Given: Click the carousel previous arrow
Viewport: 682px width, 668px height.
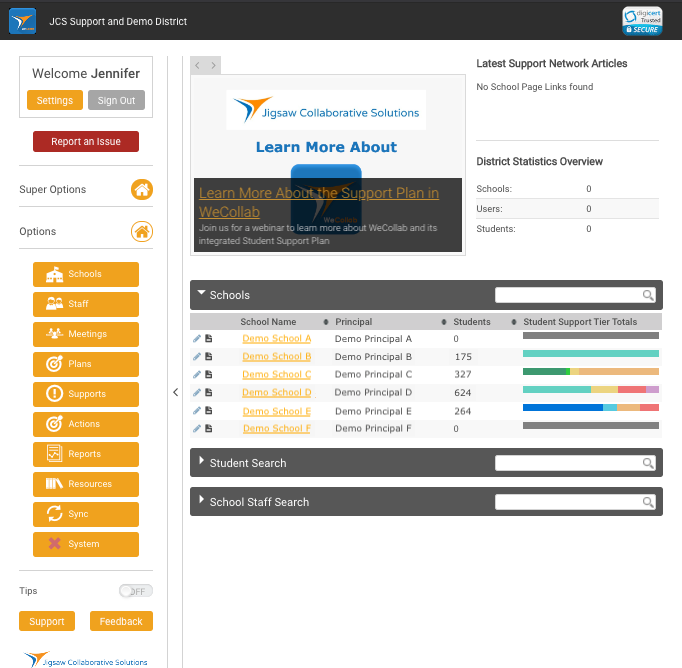Looking at the screenshot, I should pos(198,65).
